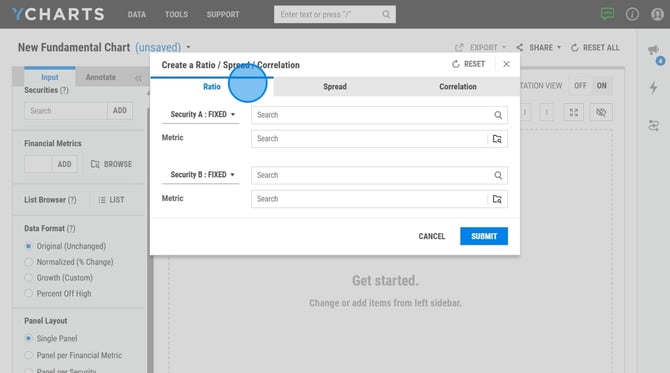Image resolution: width=670 pixels, height=373 pixels.
Task: Click the search magnifier in top search bar
Action: (386, 14)
